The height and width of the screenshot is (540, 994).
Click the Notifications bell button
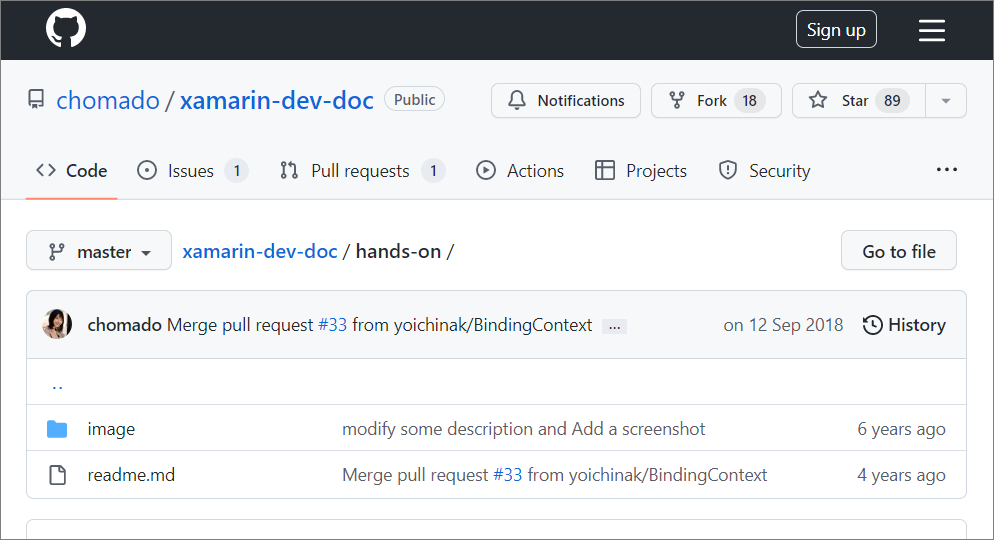[x=566, y=101]
